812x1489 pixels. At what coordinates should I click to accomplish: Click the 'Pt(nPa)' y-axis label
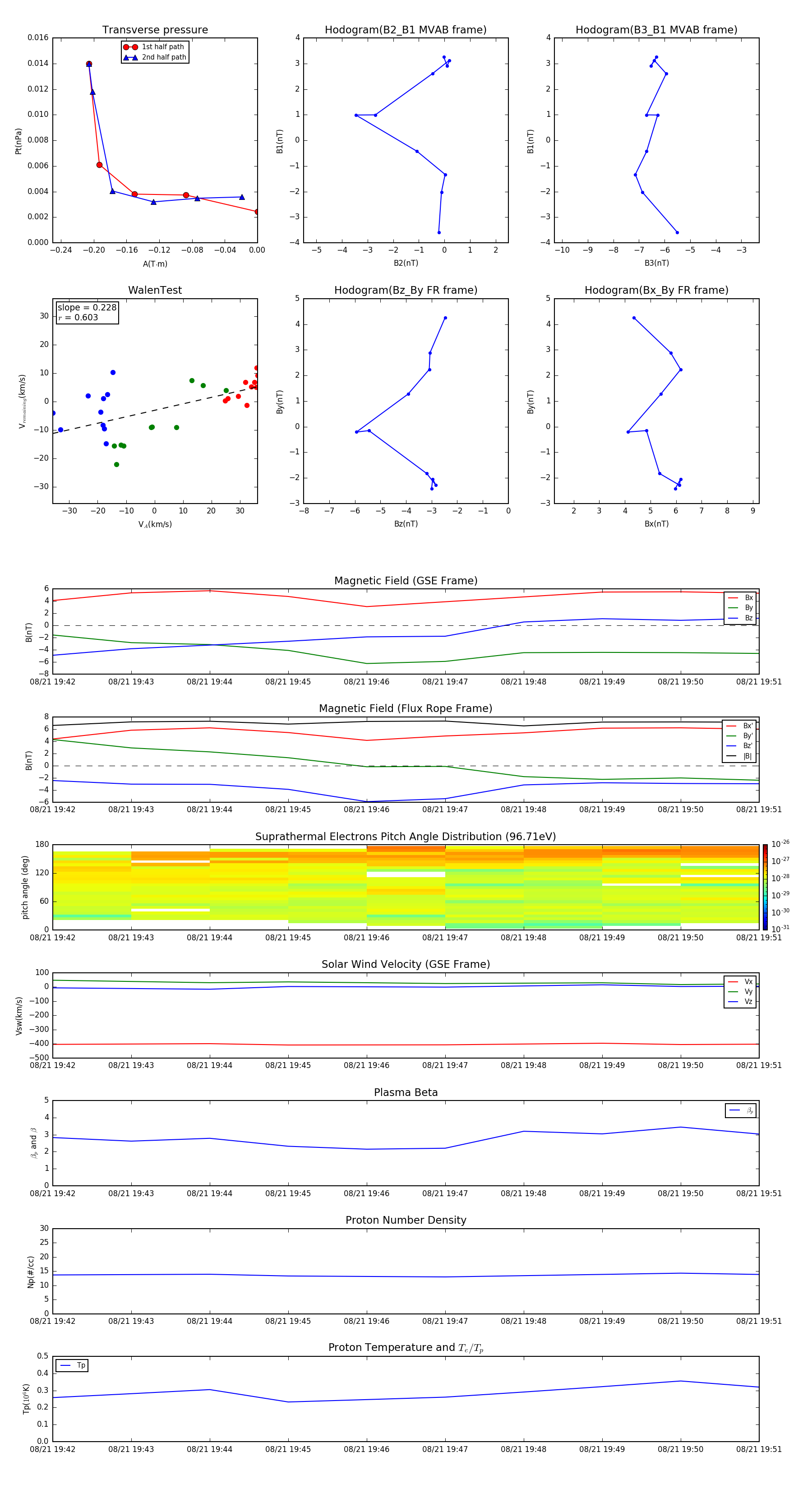click(18, 141)
